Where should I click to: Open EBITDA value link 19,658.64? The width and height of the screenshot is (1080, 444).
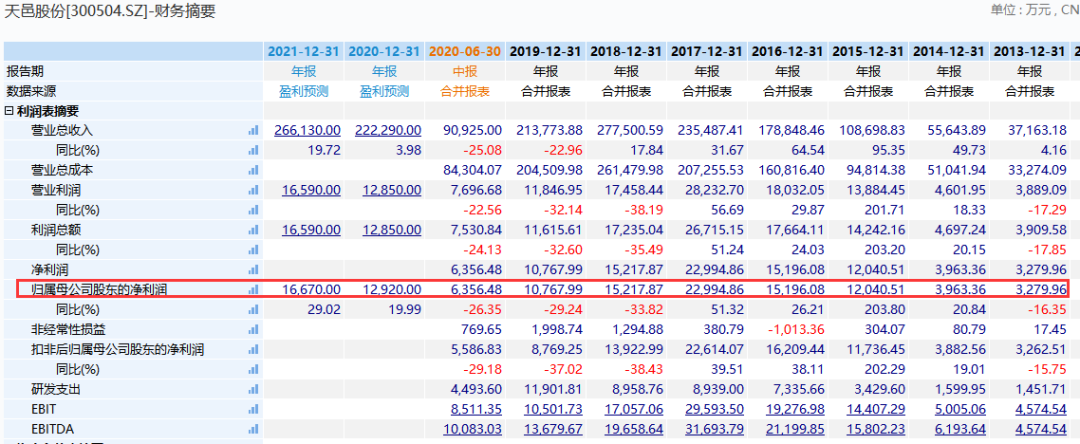(x=634, y=430)
